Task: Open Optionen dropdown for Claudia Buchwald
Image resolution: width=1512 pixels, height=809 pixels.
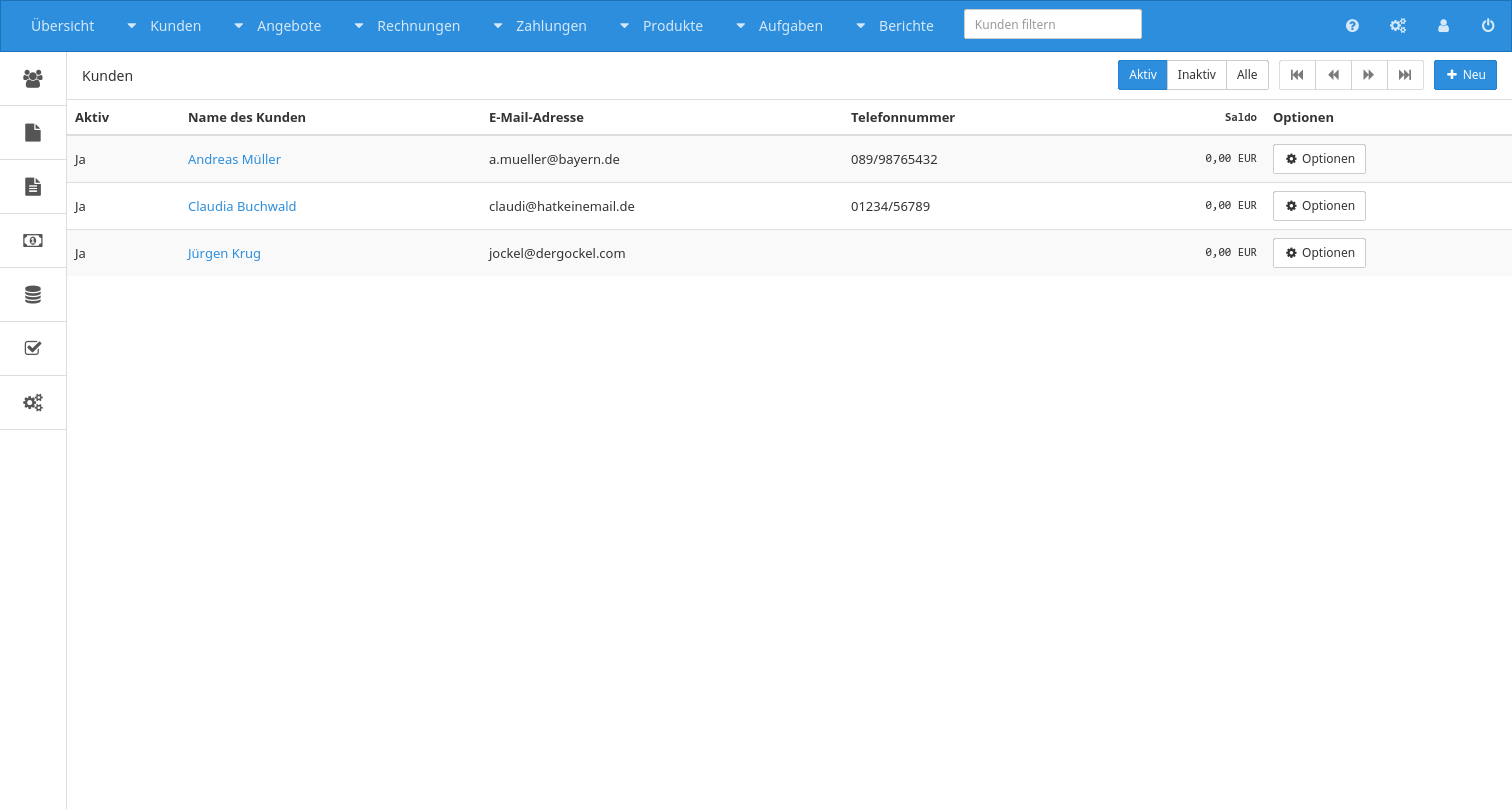Action: [x=1319, y=206]
